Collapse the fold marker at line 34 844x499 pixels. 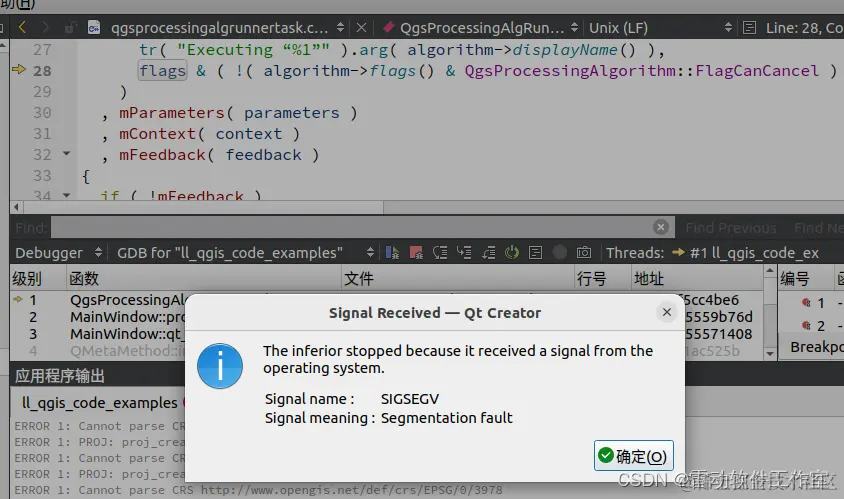point(67,195)
